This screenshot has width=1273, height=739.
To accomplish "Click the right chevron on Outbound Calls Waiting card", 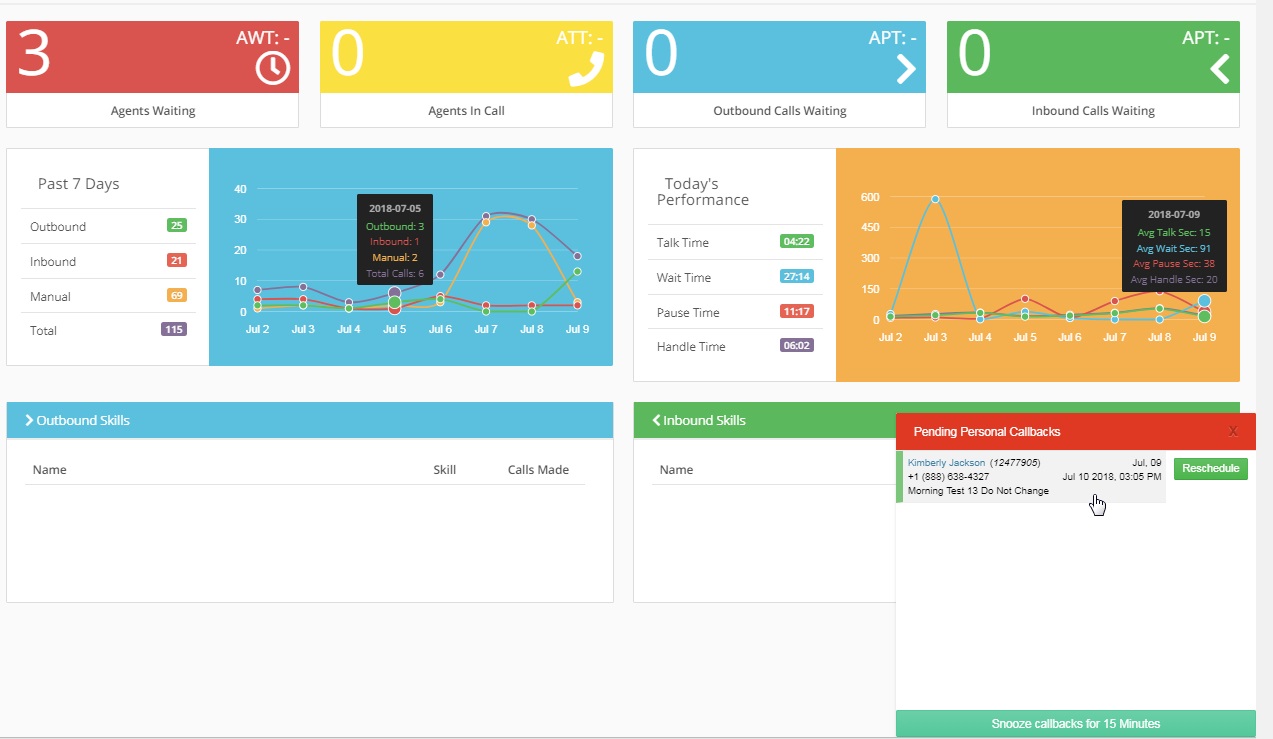I will click(x=906, y=68).
